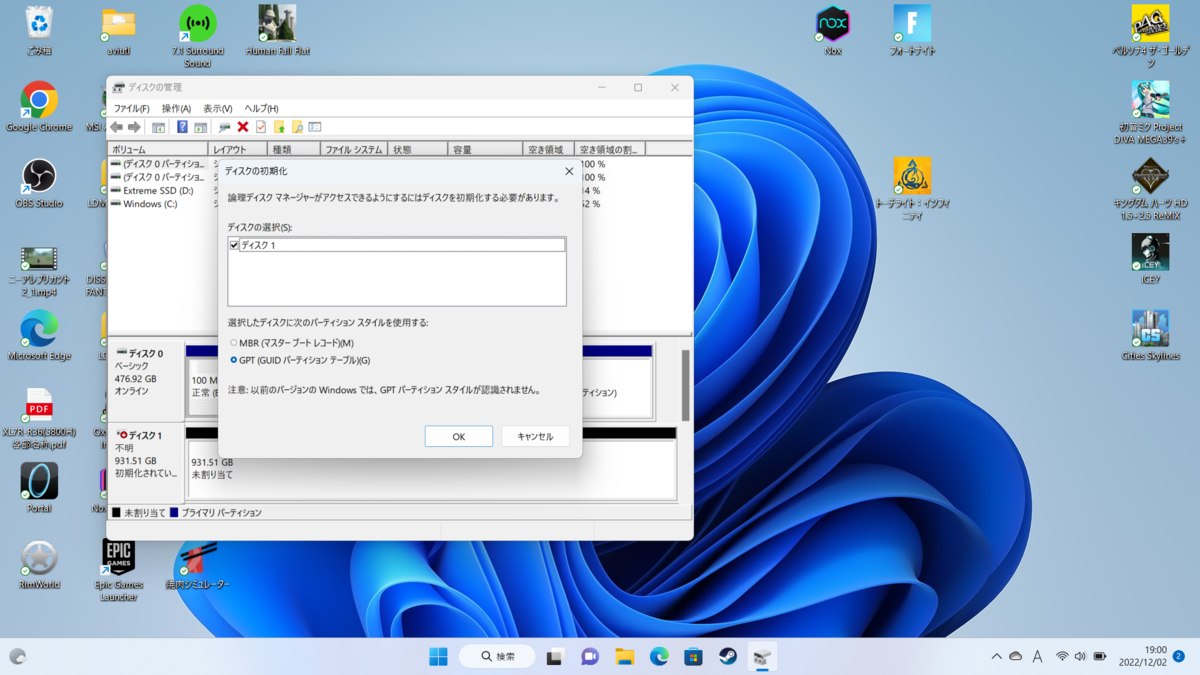Open File Explorer from the taskbar
The width and height of the screenshot is (1200, 675).
click(625, 657)
